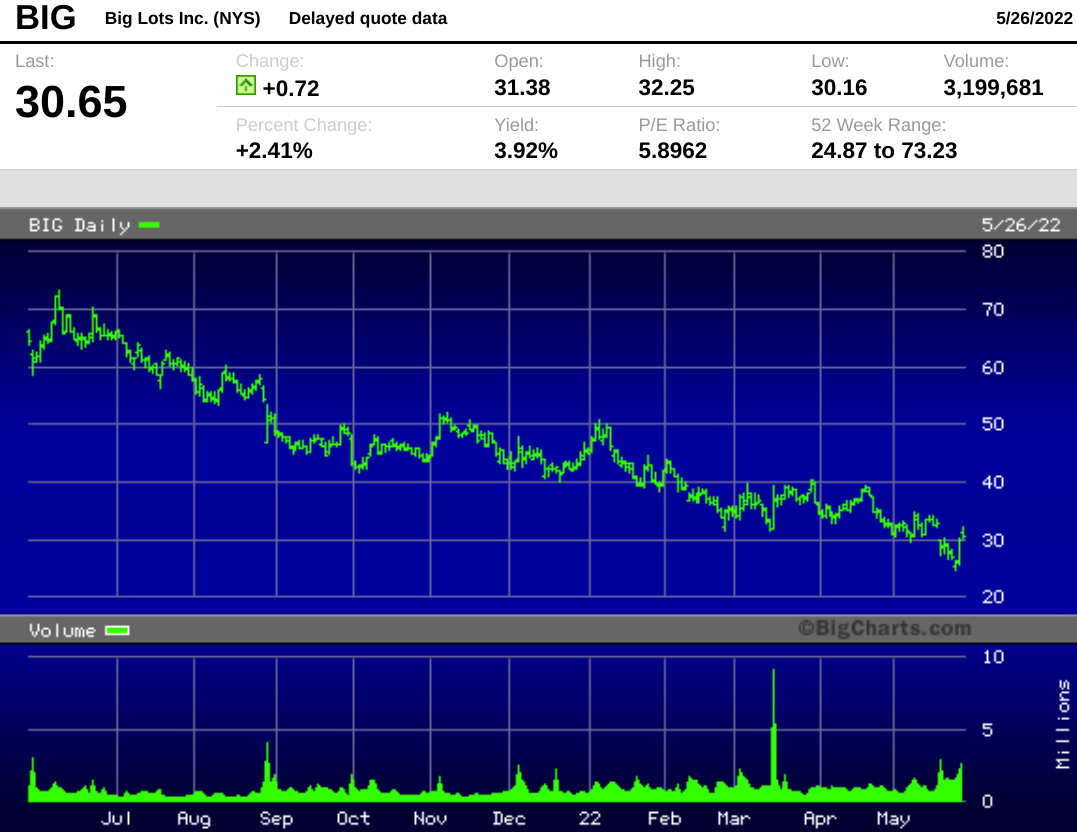Click the Nov month axis label
The height and width of the screenshot is (832, 1077).
pos(430,818)
